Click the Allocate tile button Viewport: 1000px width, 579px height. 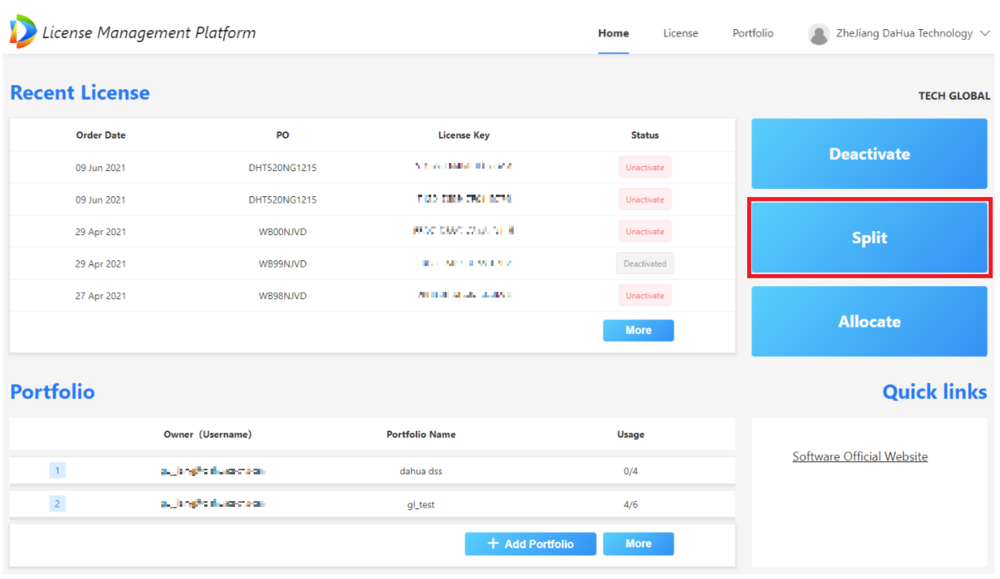pos(869,321)
